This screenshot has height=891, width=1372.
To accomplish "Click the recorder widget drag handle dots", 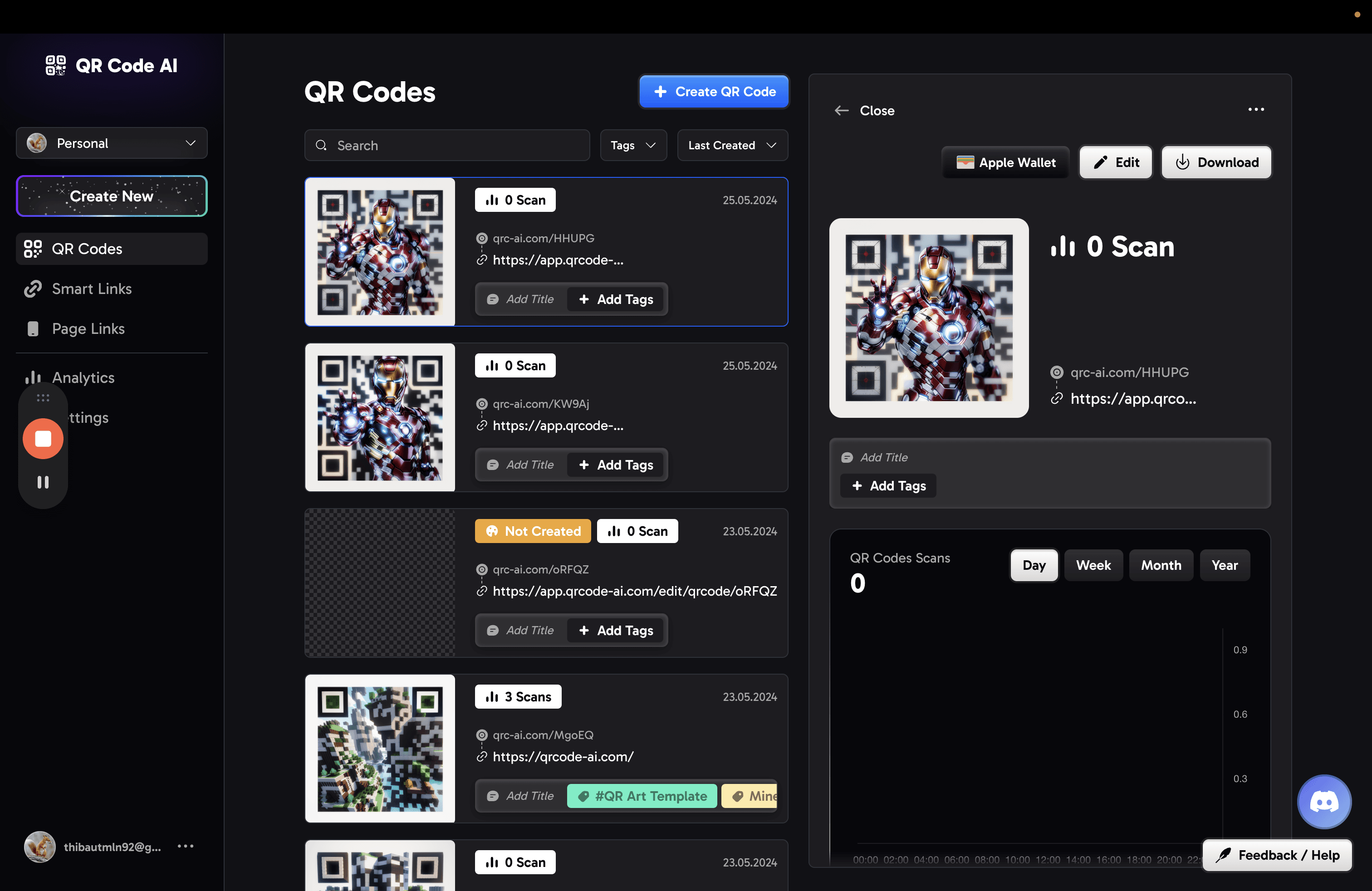I will click(x=43, y=398).
